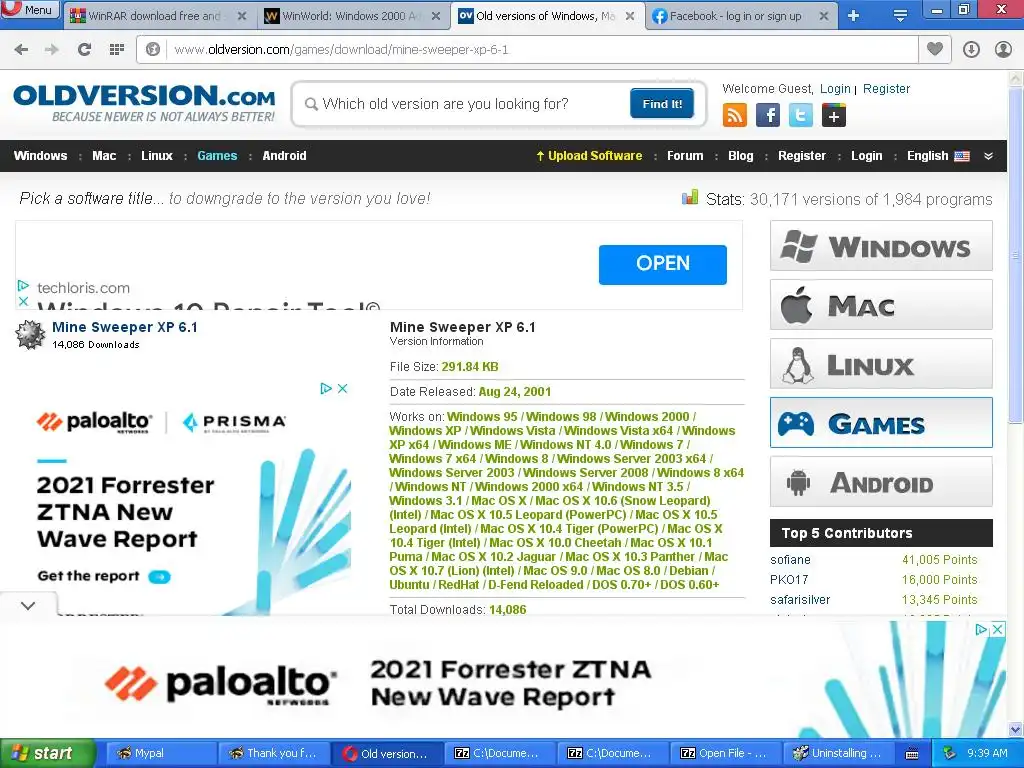The width and height of the screenshot is (1024, 768).
Task: Click the address bar URL
Action: (341, 50)
